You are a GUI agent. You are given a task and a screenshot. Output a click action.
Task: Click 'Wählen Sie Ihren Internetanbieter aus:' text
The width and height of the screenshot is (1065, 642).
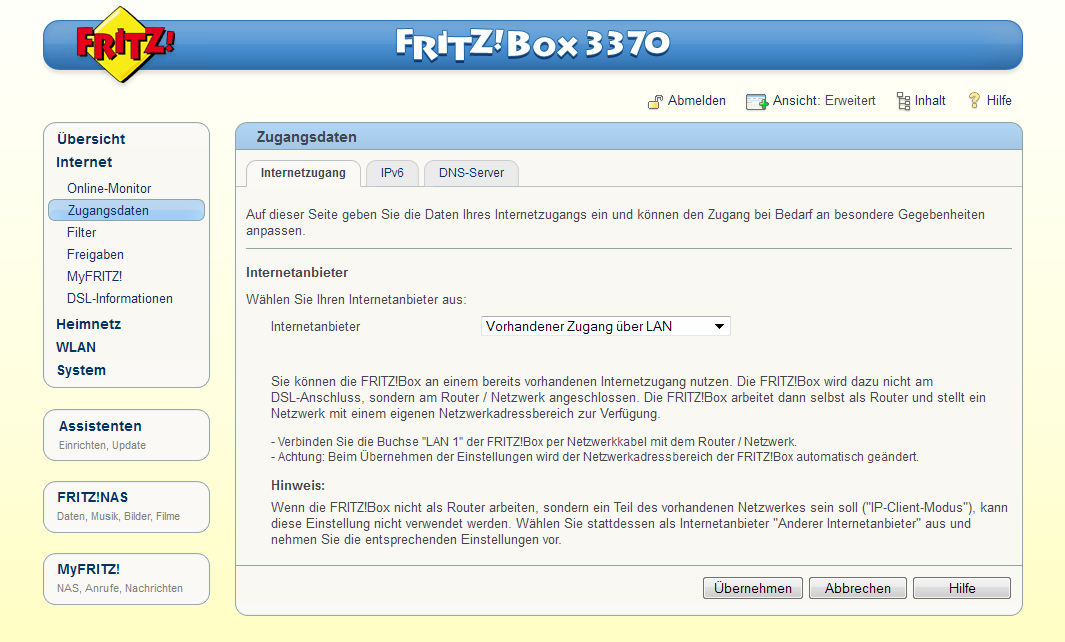coord(356,300)
